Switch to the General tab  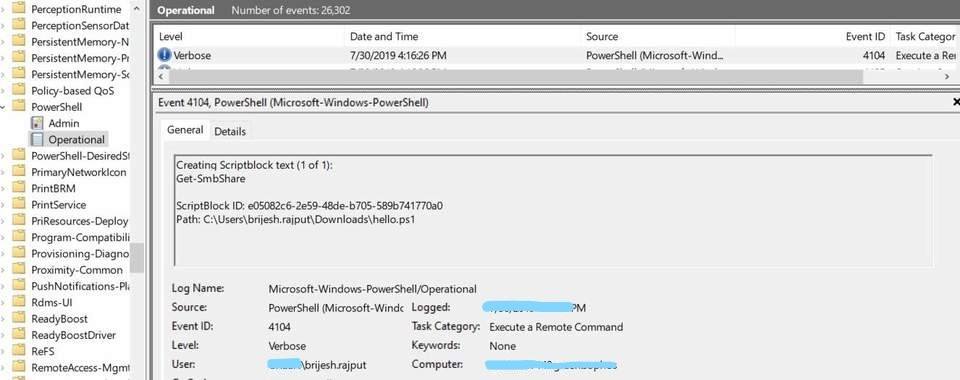click(x=185, y=130)
